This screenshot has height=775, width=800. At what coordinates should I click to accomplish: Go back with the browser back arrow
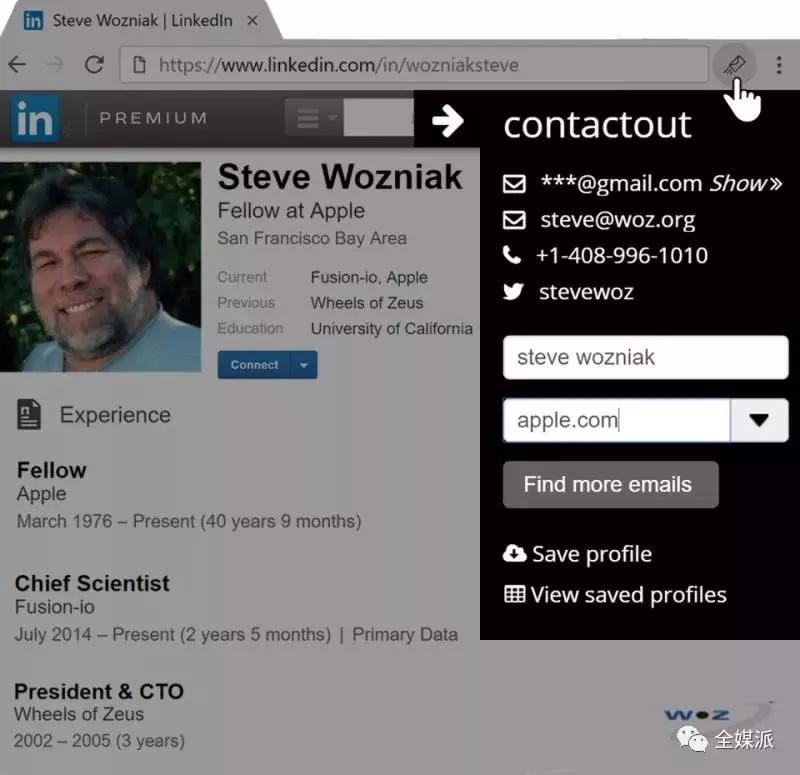[x=17, y=65]
